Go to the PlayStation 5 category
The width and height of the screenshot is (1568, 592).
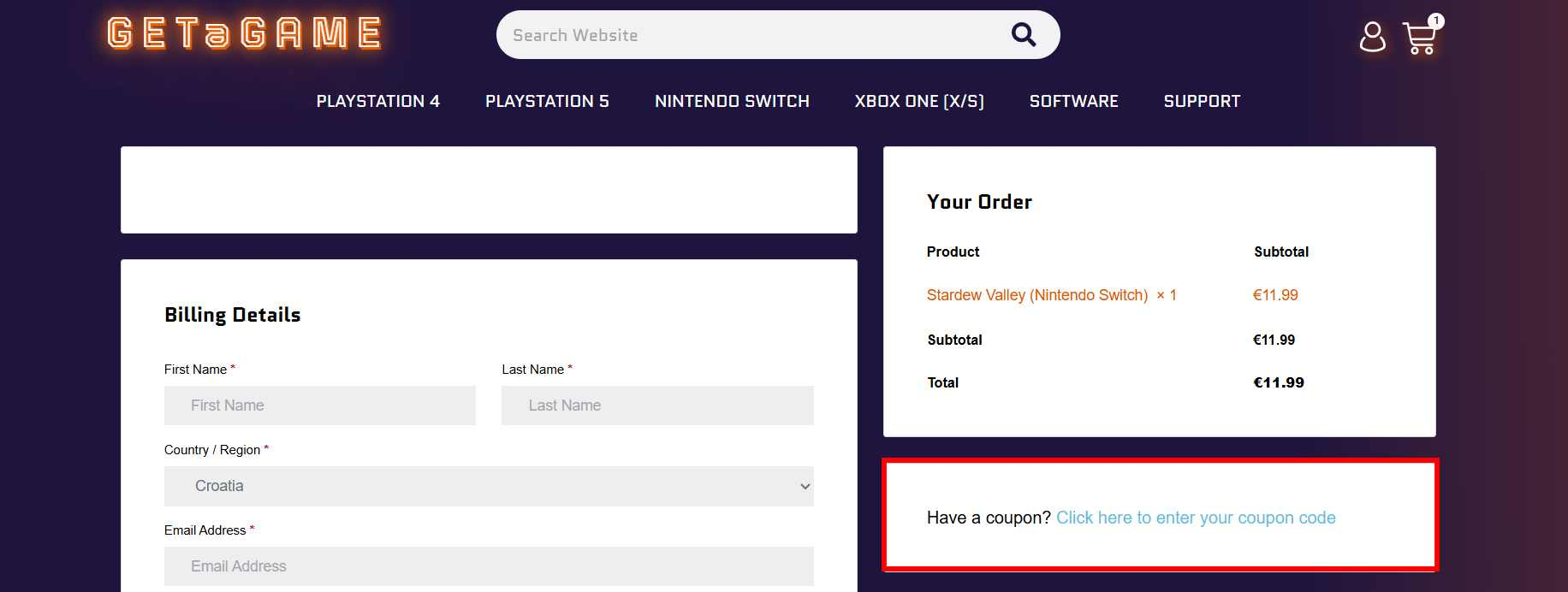pyautogui.click(x=547, y=101)
